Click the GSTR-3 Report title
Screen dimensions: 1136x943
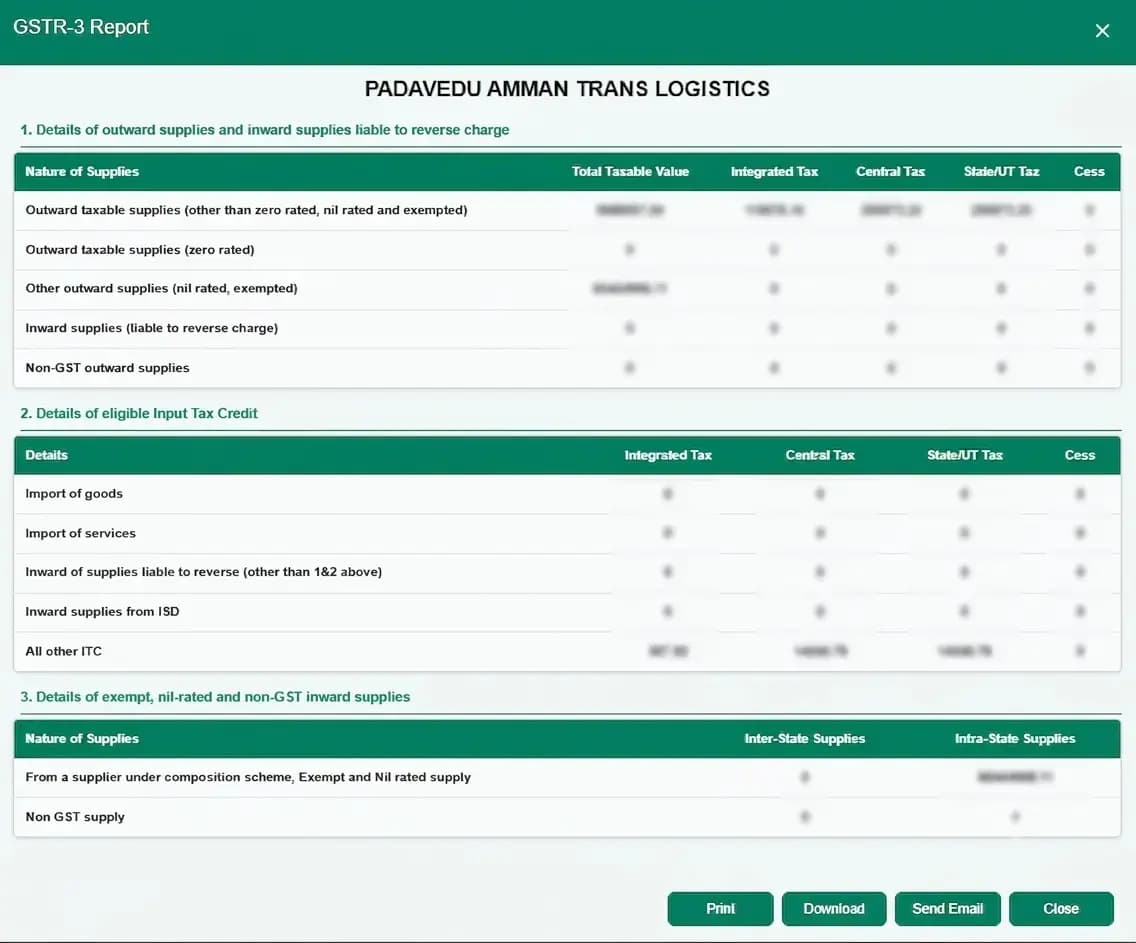(81, 27)
